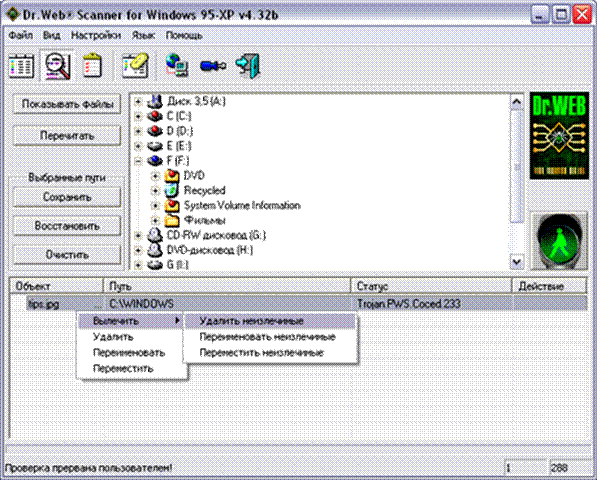
Task: Click the exit door toolbar icon
Action: [x=247, y=66]
